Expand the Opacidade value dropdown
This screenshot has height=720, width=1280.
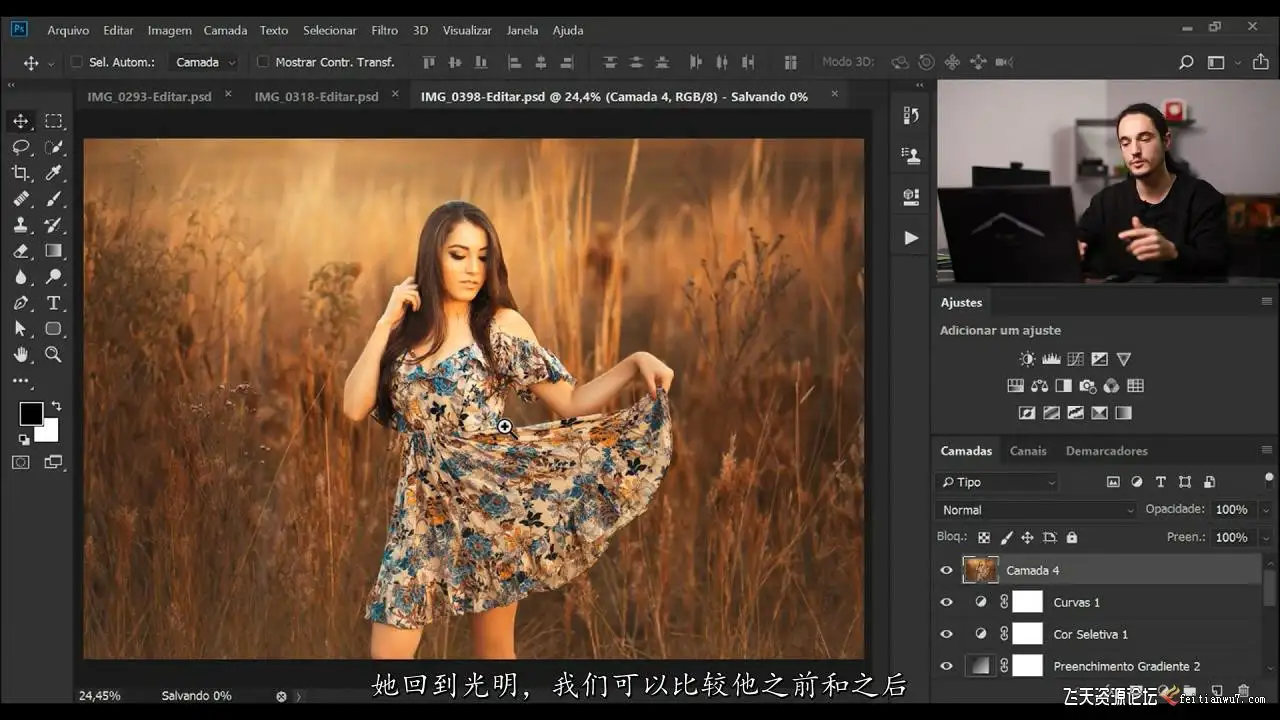coord(1265,510)
